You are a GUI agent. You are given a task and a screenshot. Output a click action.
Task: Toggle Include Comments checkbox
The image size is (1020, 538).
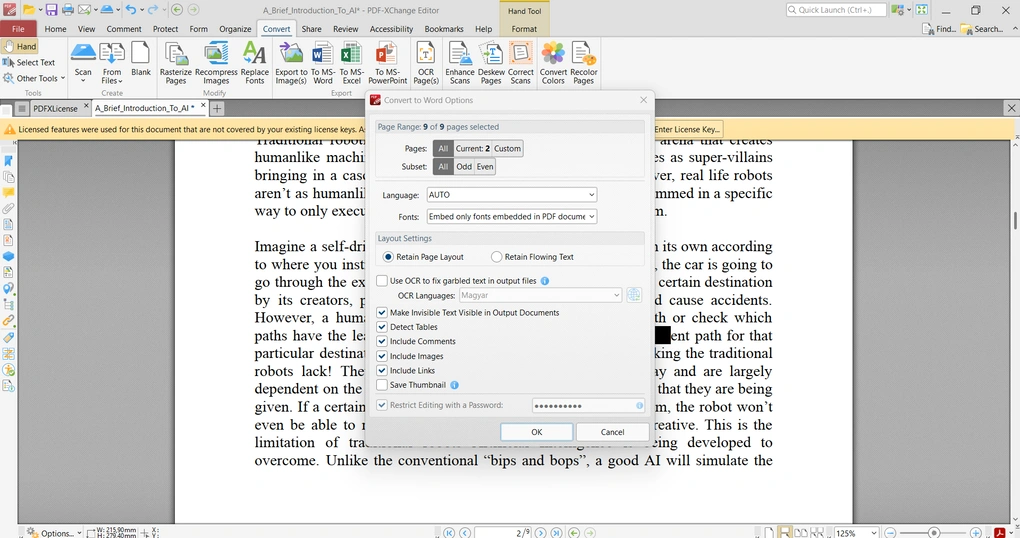(382, 342)
